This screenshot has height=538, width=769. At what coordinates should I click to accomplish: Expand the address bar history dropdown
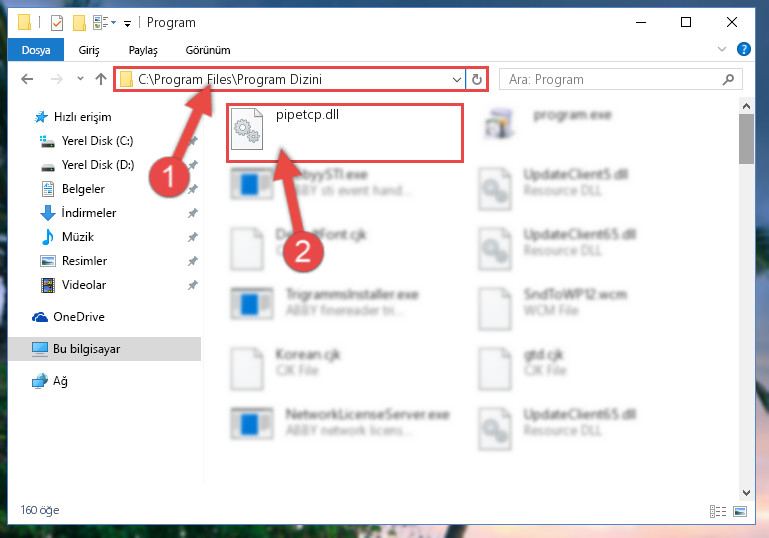click(x=457, y=79)
